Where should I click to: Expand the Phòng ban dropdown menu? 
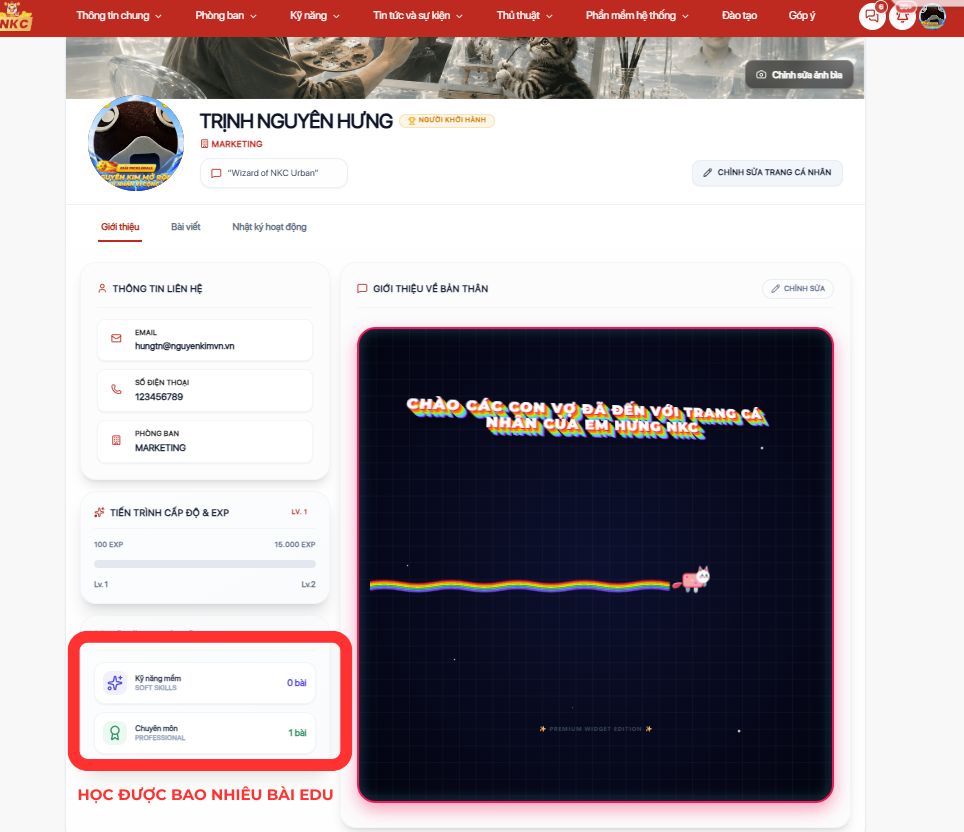(x=226, y=15)
